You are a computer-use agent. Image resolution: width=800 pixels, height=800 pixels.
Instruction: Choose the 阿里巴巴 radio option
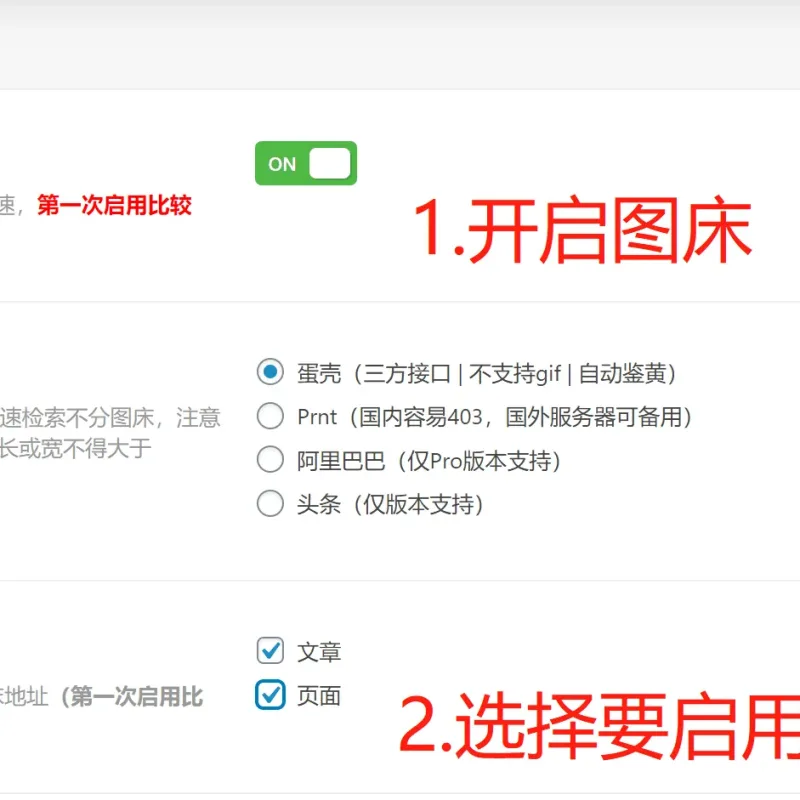pyautogui.click(x=270, y=459)
